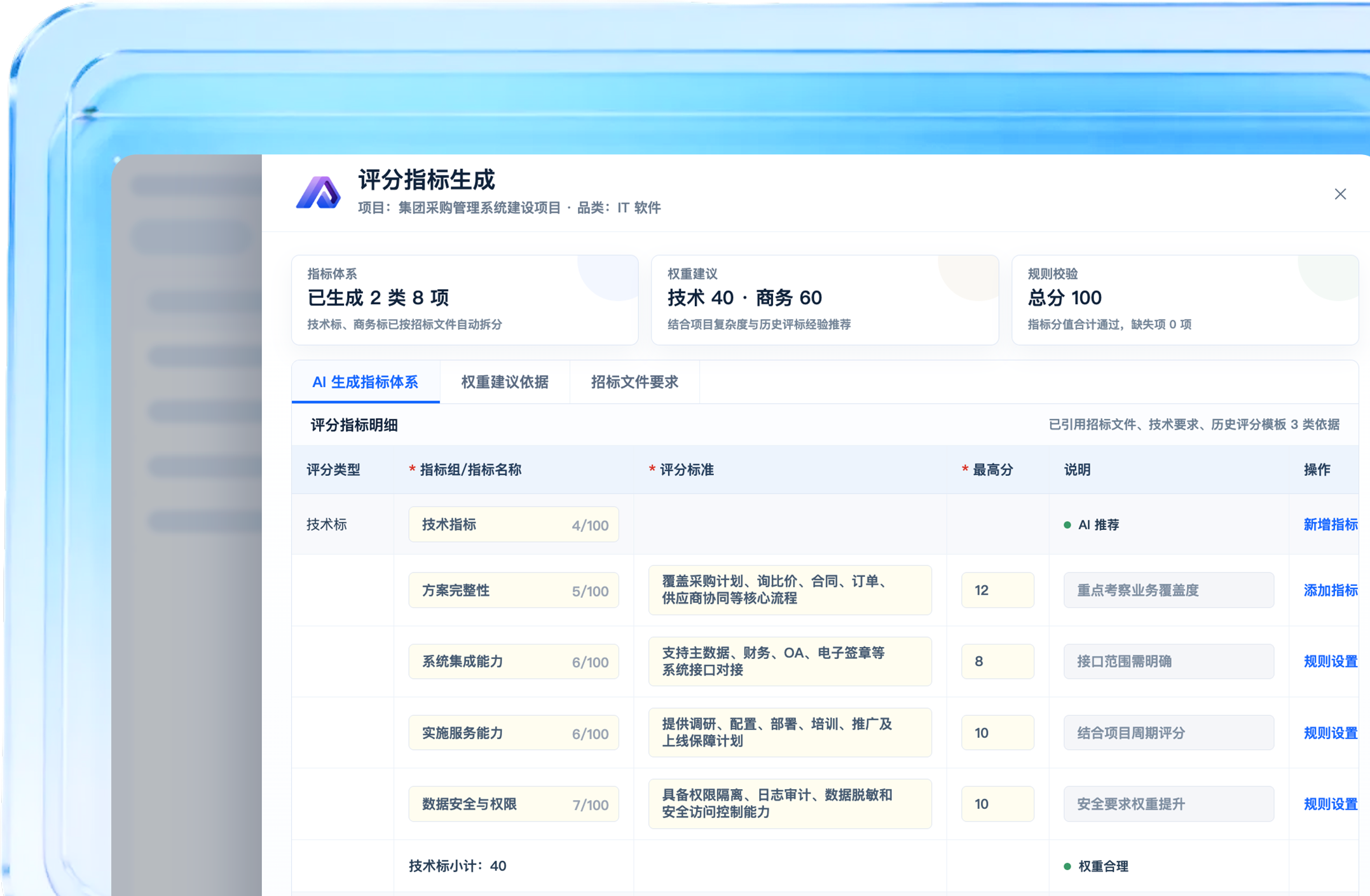1370x896 pixels.
Task: Edit scoring standard for 方案完整性
Action: coord(790,590)
